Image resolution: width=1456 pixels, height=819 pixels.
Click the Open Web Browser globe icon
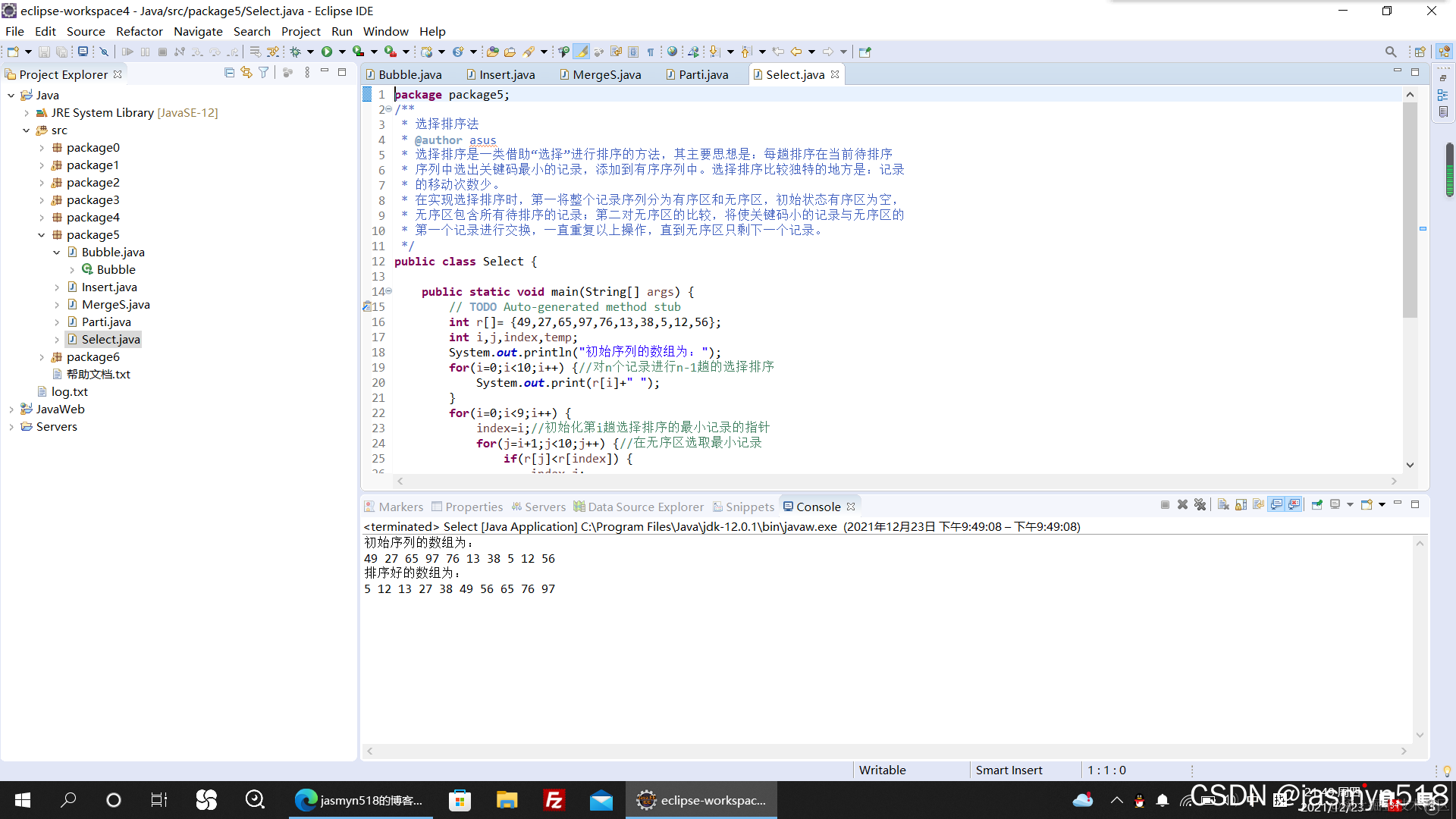[672, 52]
